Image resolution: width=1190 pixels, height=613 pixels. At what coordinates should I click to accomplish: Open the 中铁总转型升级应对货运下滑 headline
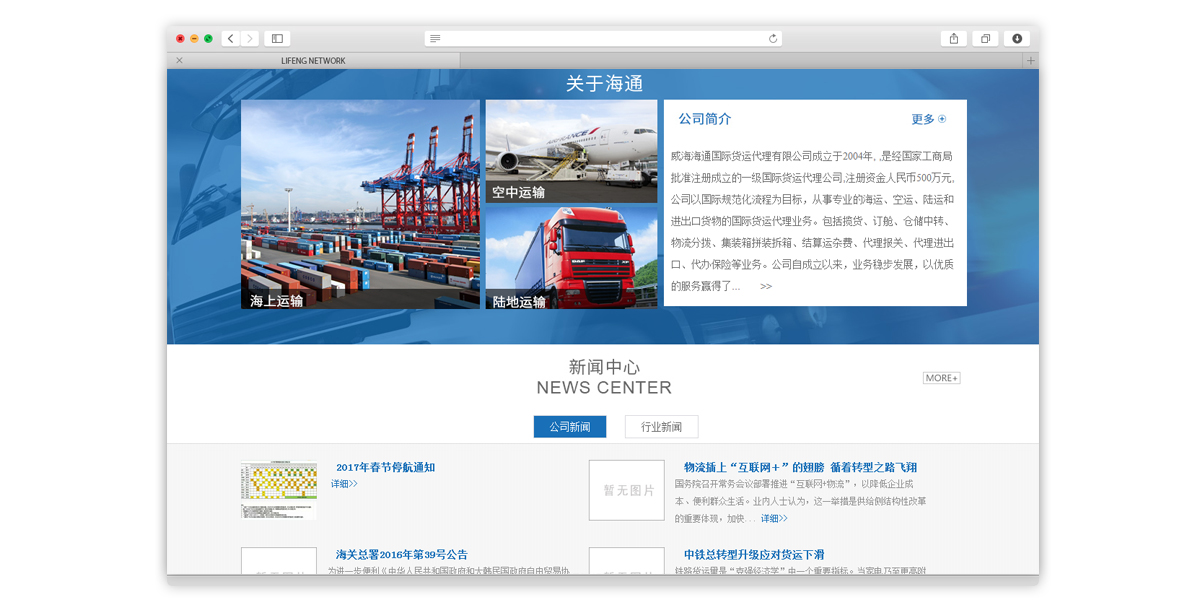(x=754, y=555)
